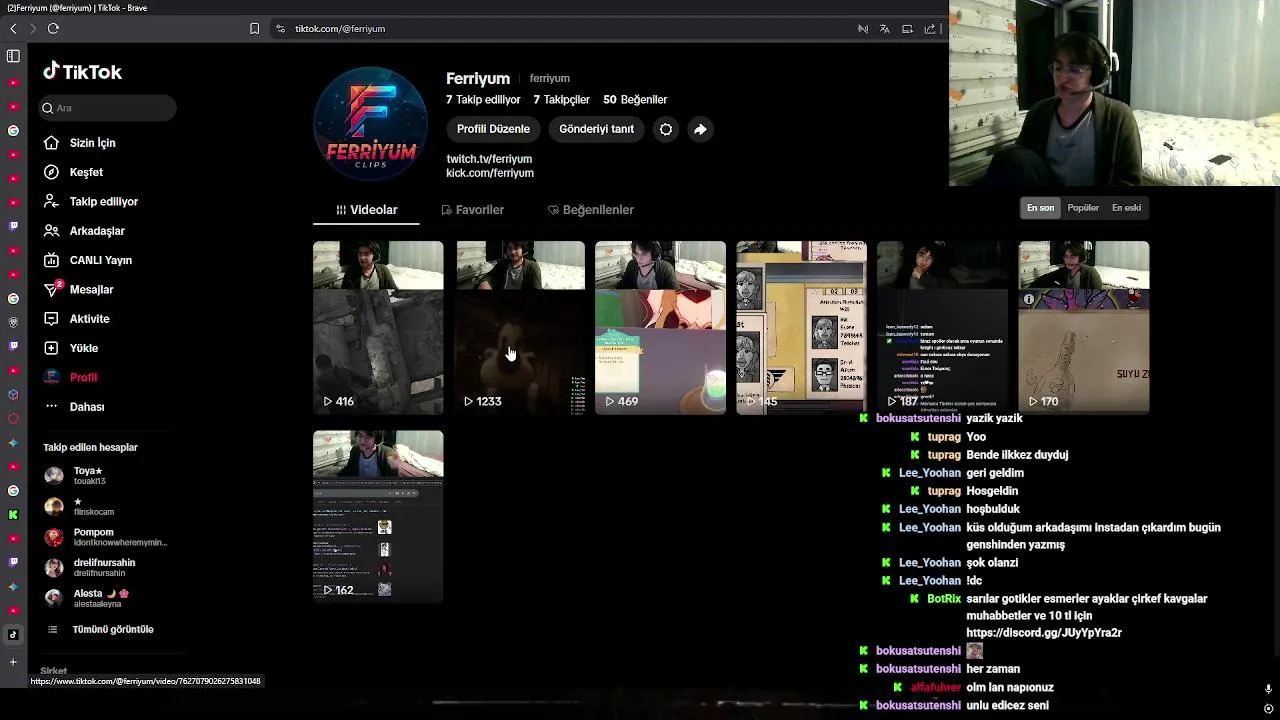Open the Beğenilenler tab
Screen dimensions: 1280x720
click(x=591, y=210)
